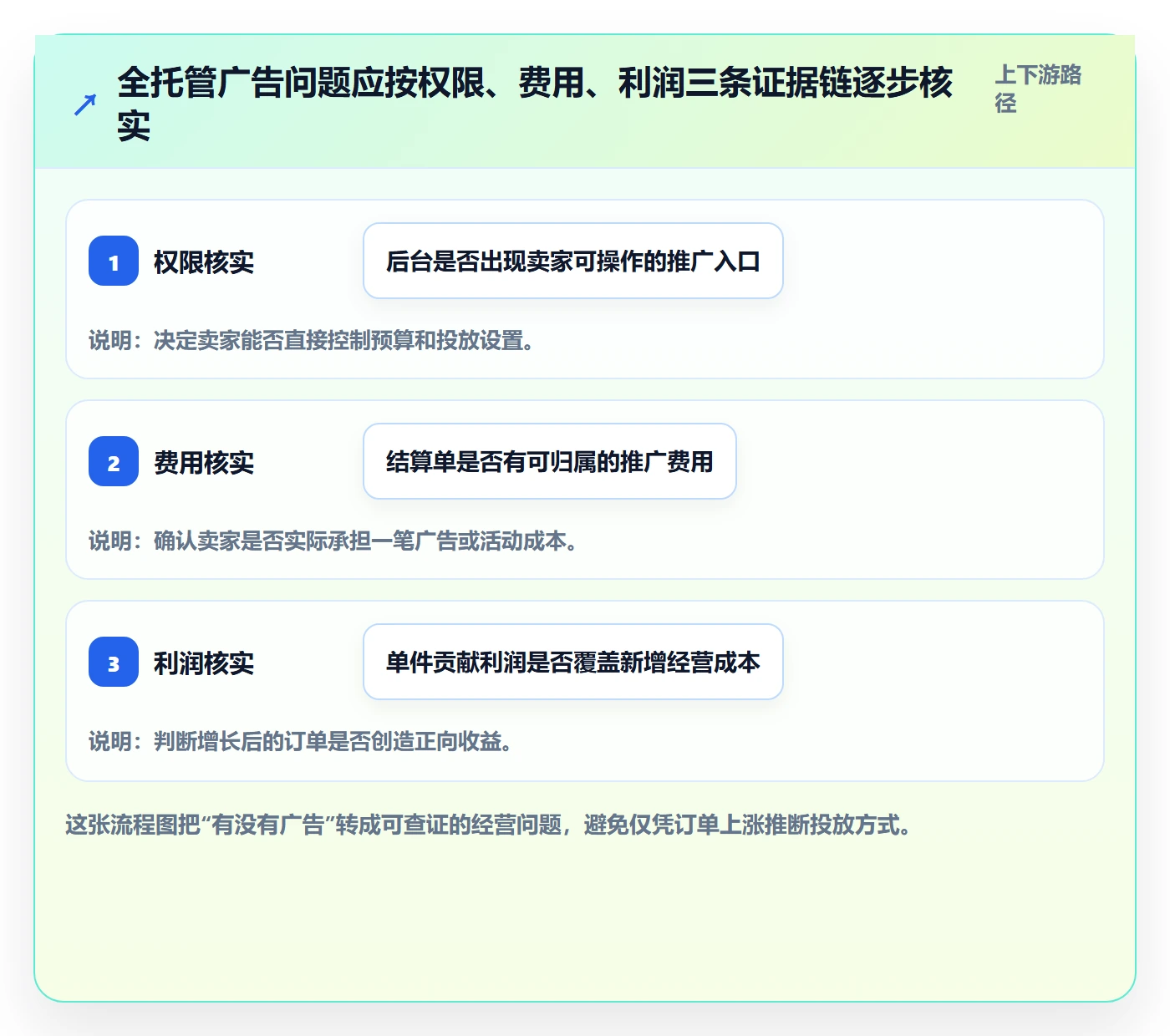
Task: Click the 单件贡献利润是否覆盖新增经营成本 box
Action: [573, 662]
